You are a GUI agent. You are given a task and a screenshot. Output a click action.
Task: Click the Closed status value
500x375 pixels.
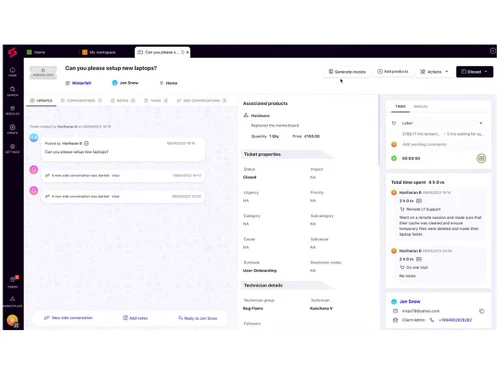point(249,177)
